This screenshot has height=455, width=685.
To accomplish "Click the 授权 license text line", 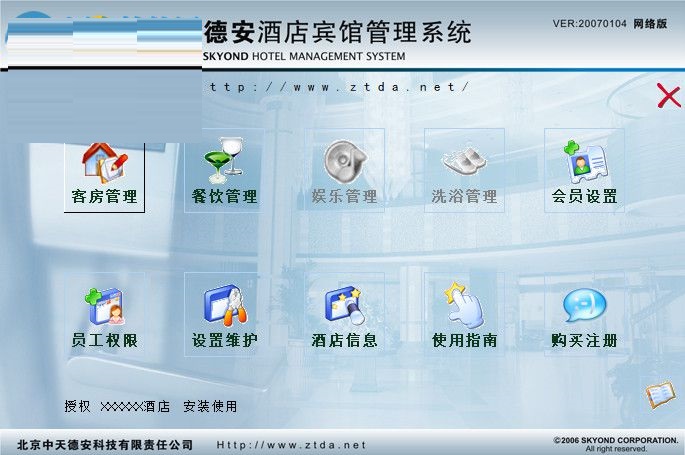I will pos(150,406).
